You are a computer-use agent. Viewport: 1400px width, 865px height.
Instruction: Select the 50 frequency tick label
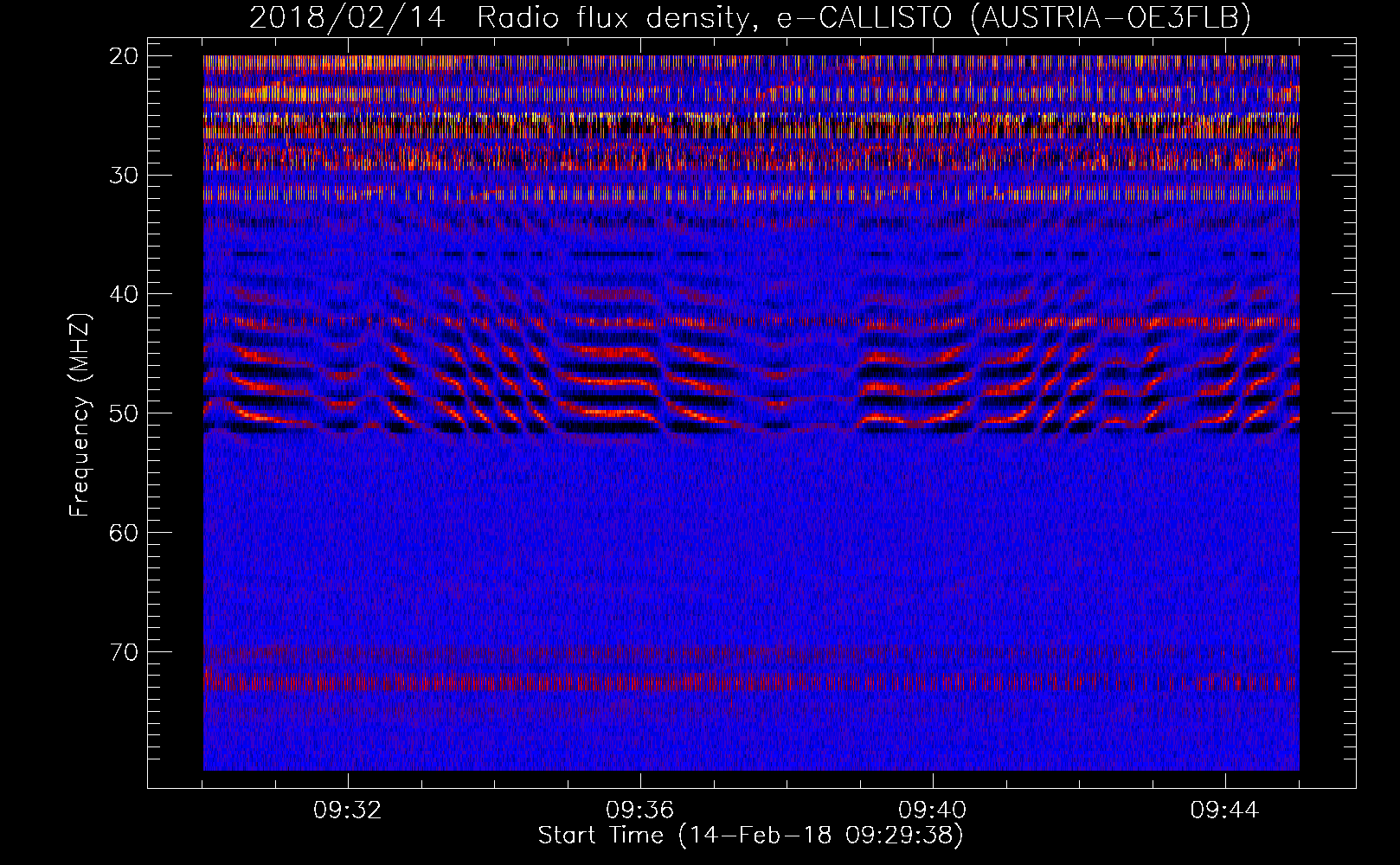(125, 413)
